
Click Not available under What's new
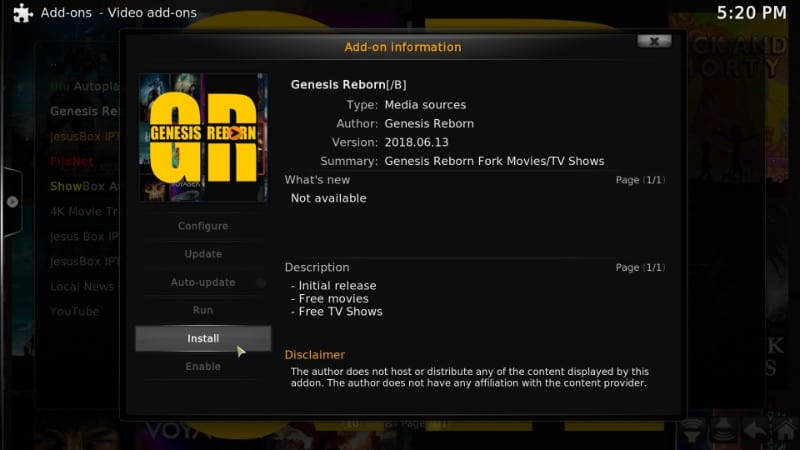(329, 198)
